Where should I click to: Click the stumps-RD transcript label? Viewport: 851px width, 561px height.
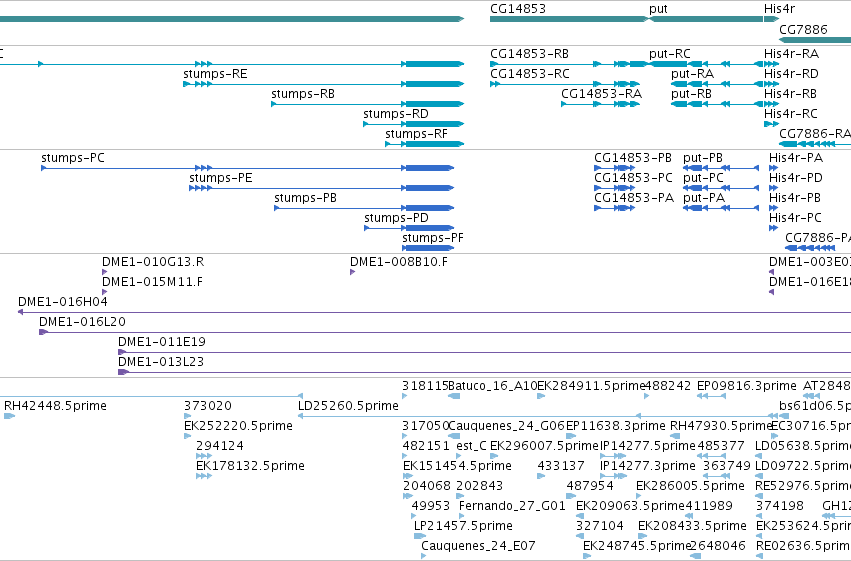pos(396,114)
